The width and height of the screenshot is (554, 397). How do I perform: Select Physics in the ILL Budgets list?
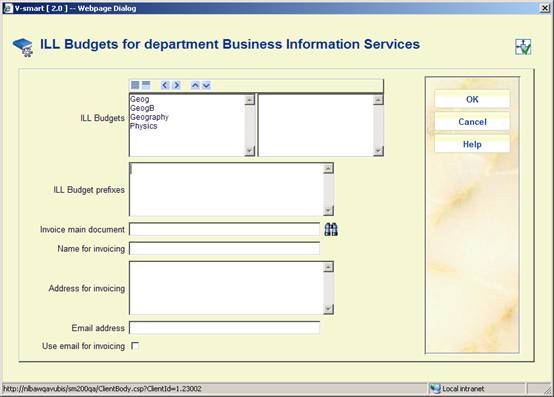click(x=144, y=126)
